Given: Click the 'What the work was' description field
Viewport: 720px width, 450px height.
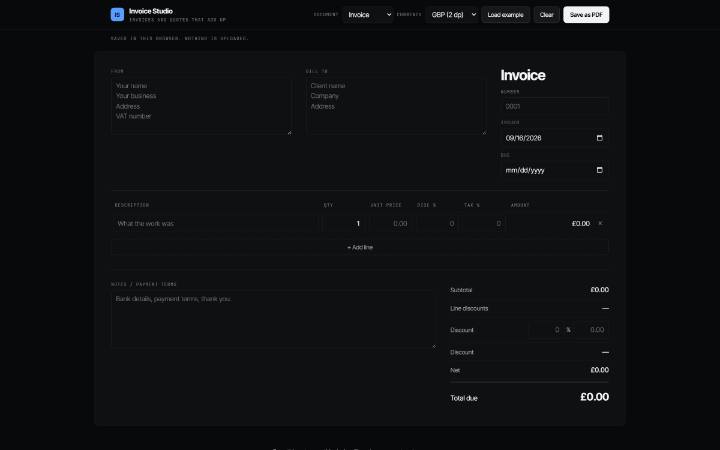Looking at the screenshot, I should pyautogui.click(x=216, y=224).
